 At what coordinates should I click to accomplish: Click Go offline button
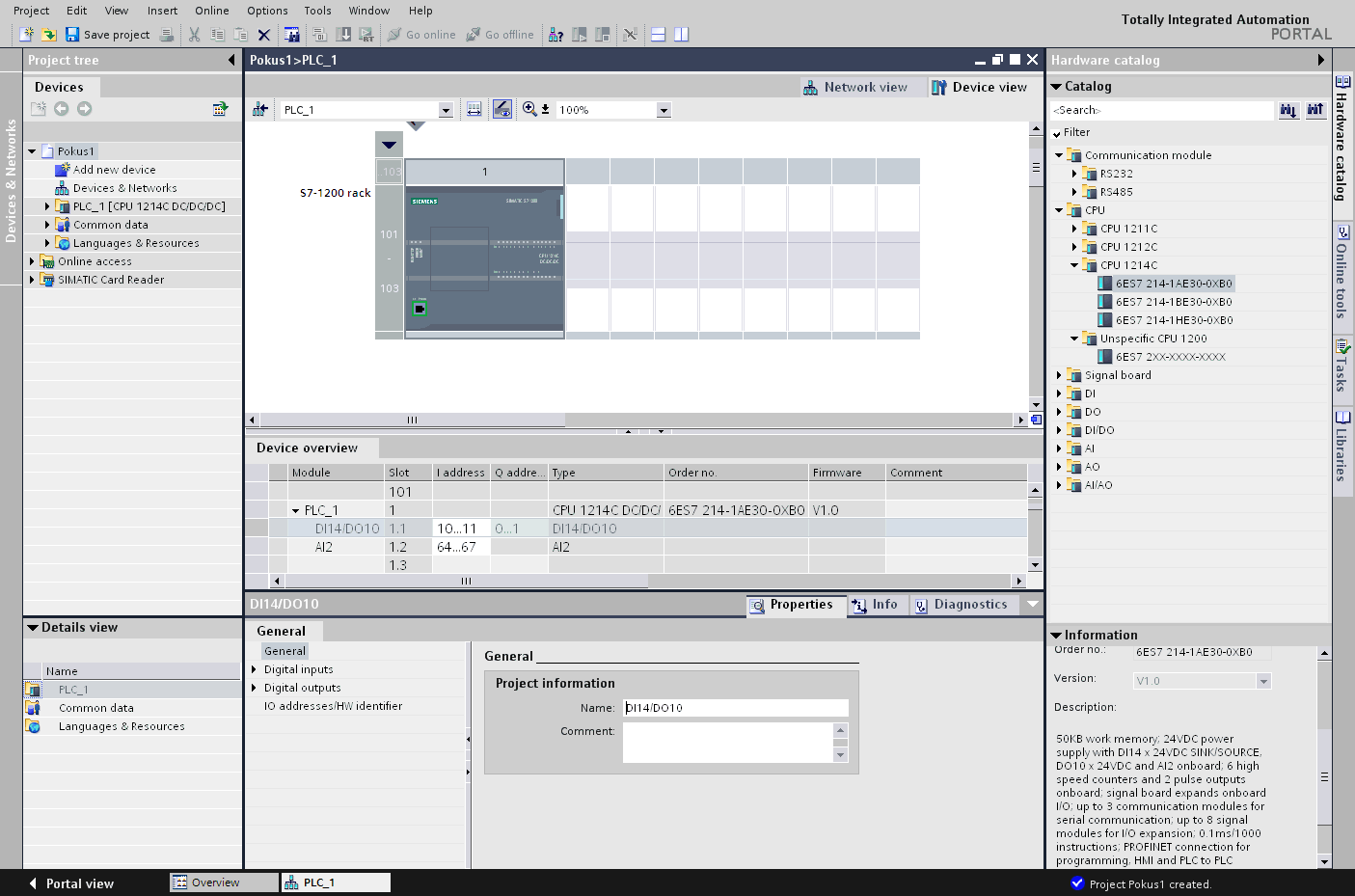click(x=500, y=35)
